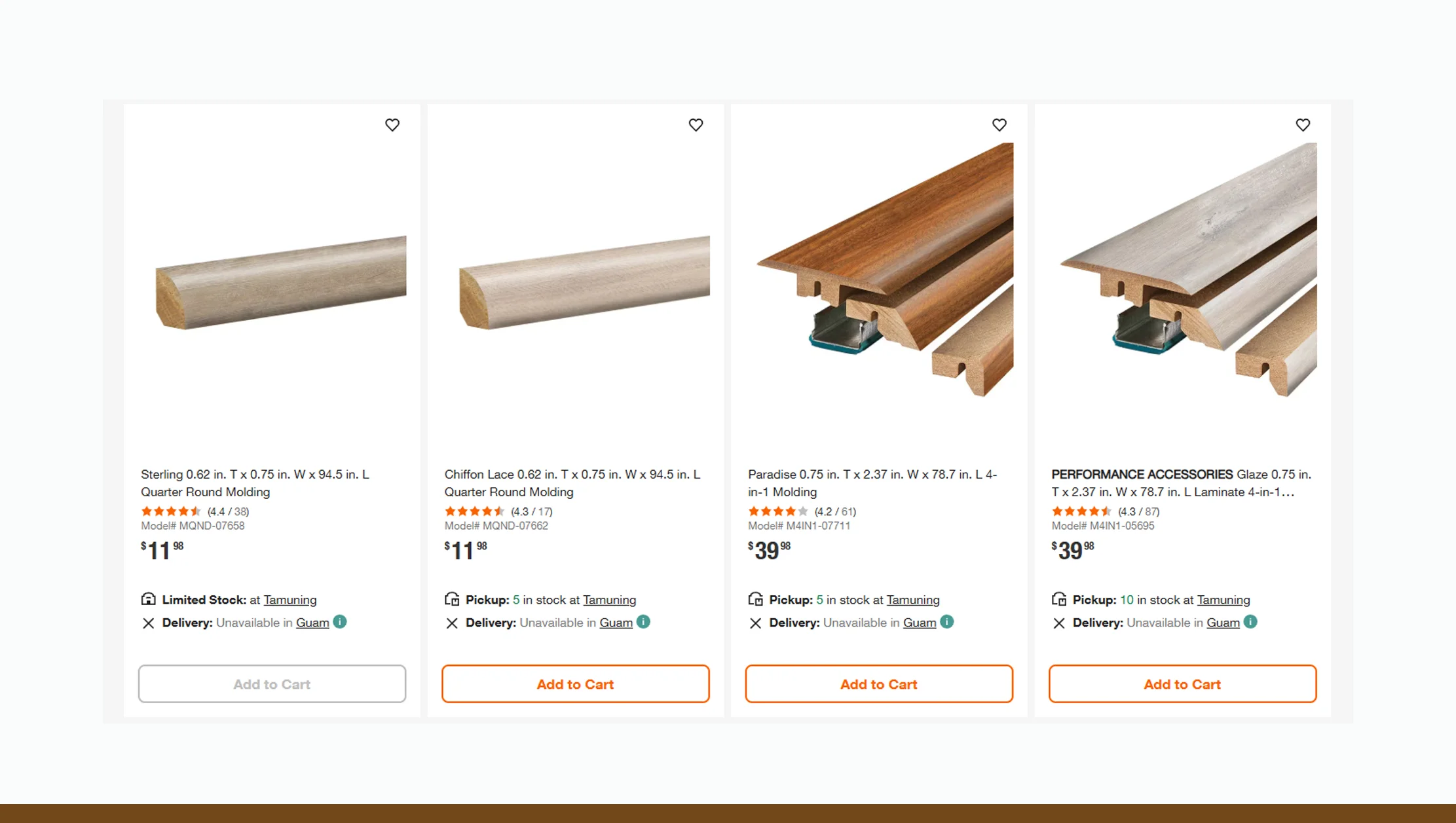This screenshot has width=1456, height=823.
Task: Click the info icon beside Chiffon Lace delivery text
Action: 644,622
